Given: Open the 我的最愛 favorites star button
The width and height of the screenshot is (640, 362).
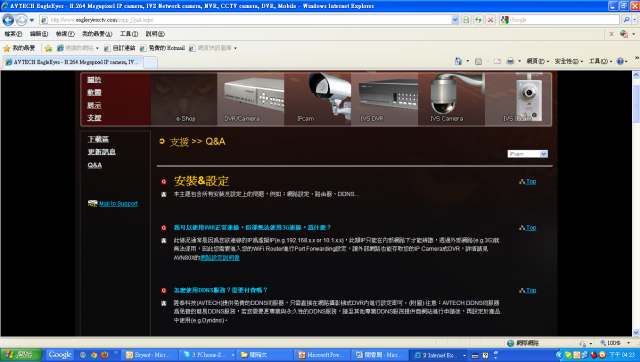Looking at the screenshot, I should click(19, 48).
